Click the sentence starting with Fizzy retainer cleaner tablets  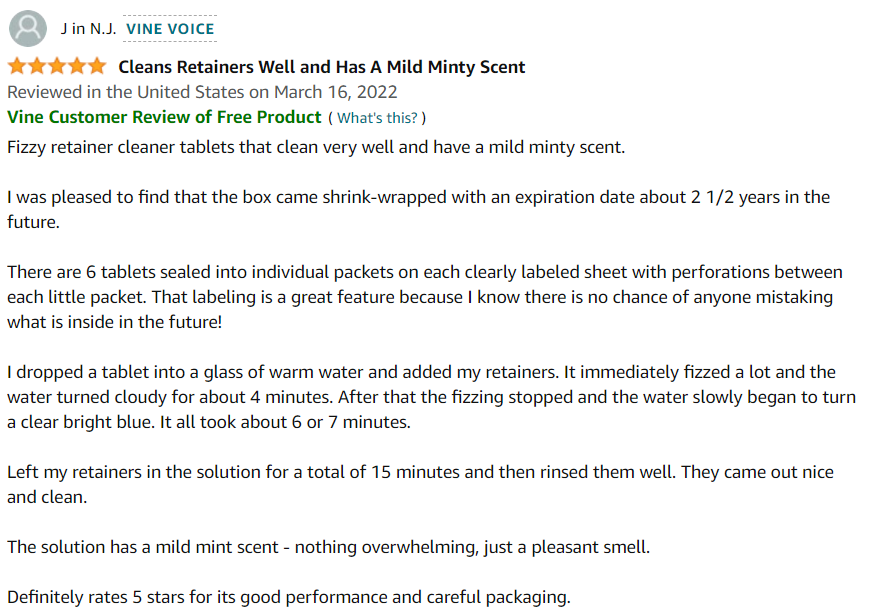tap(315, 147)
